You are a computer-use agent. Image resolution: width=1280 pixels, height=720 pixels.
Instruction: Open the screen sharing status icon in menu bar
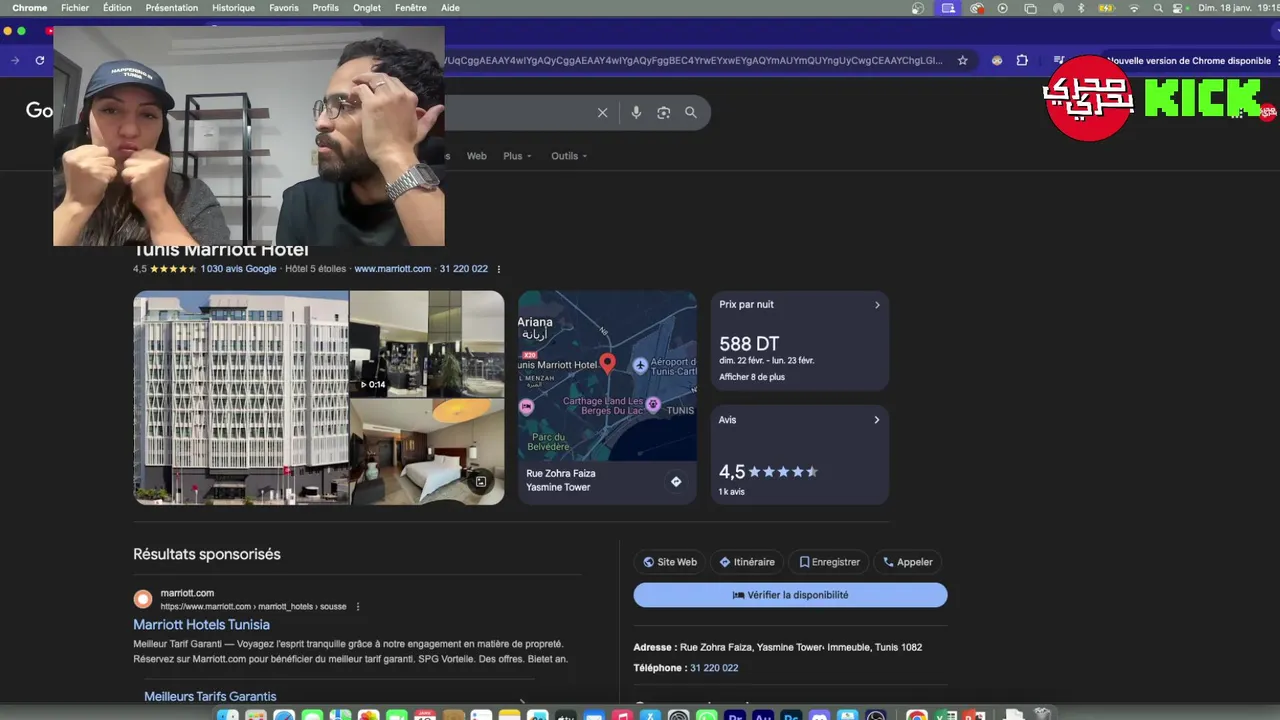(x=948, y=8)
